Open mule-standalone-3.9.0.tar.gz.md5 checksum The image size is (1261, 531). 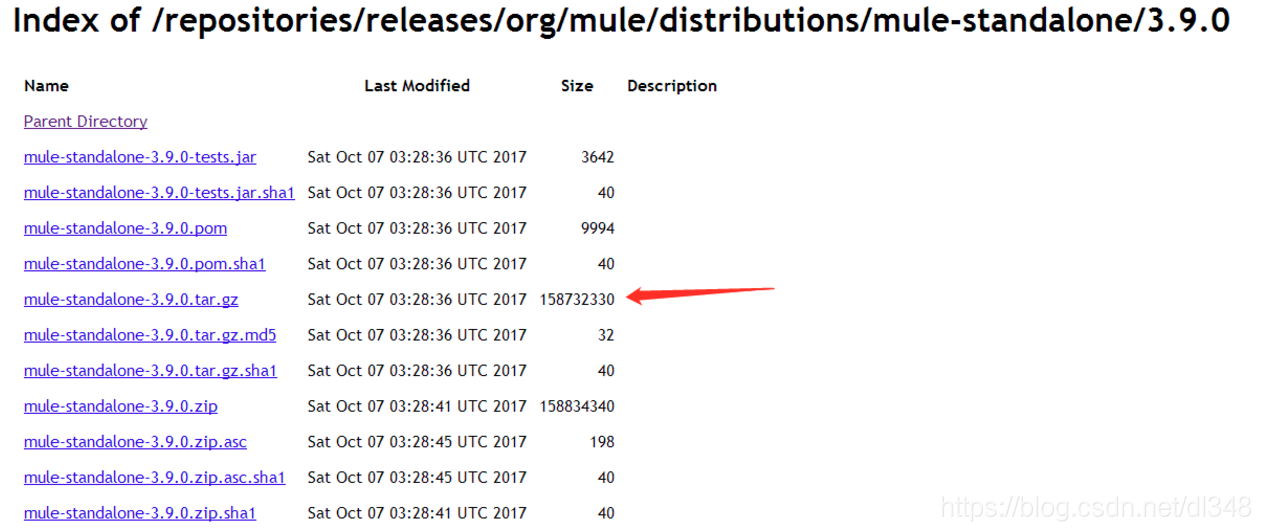150,335
